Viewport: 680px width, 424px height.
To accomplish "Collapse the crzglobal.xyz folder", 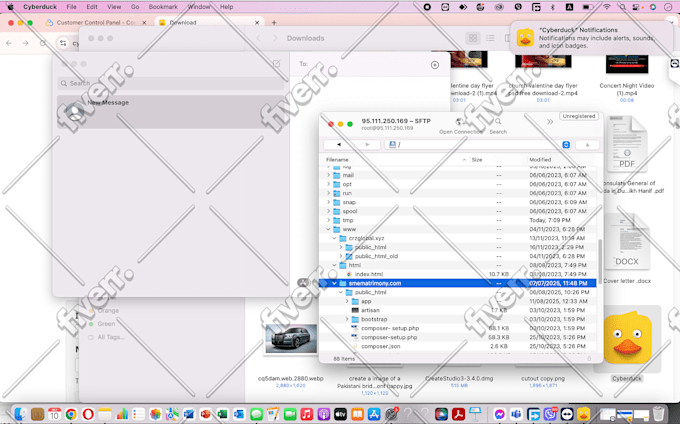I will (x=334, y=238).
